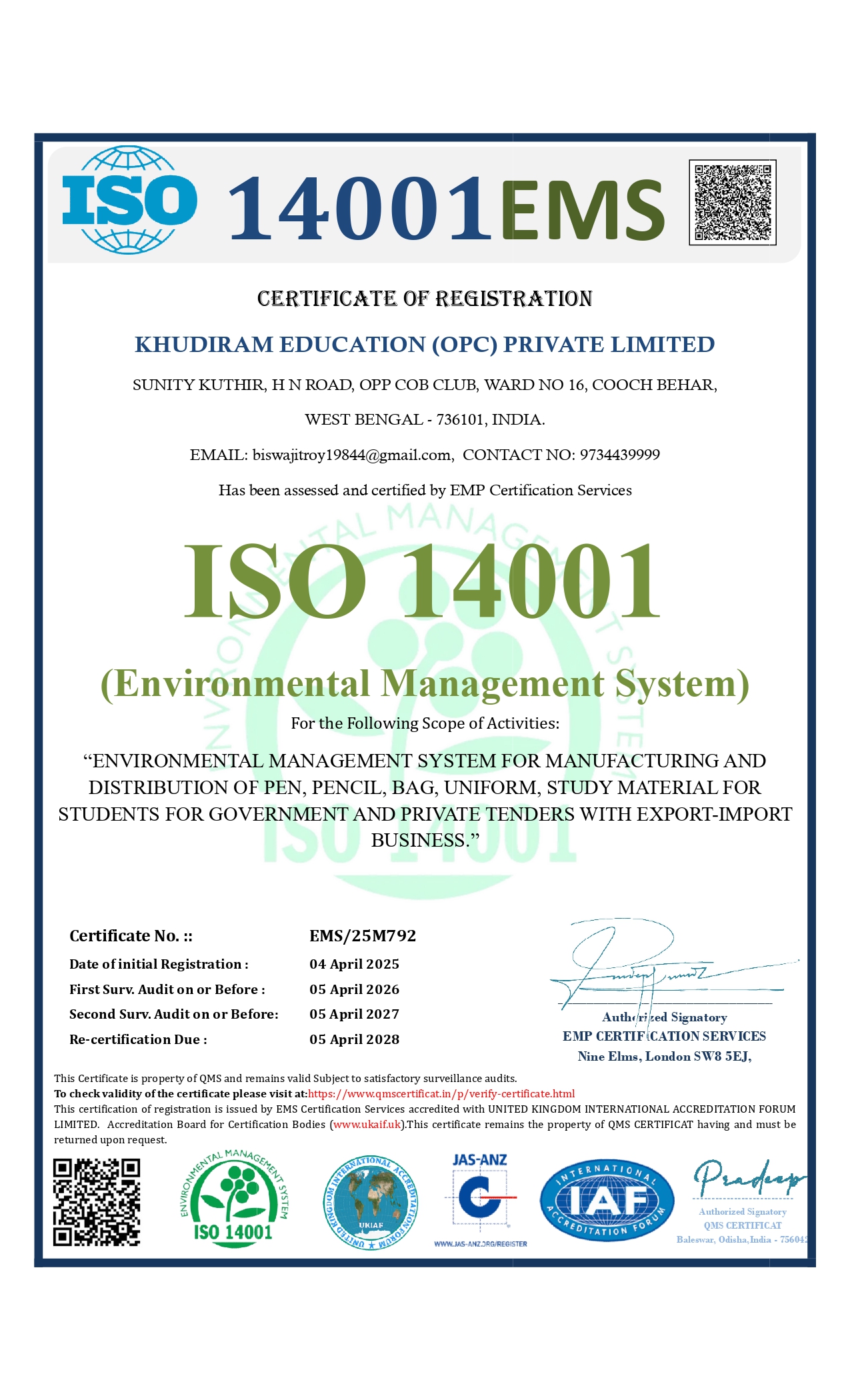Click the company name Khudiram Education heading

coord(425,345)
